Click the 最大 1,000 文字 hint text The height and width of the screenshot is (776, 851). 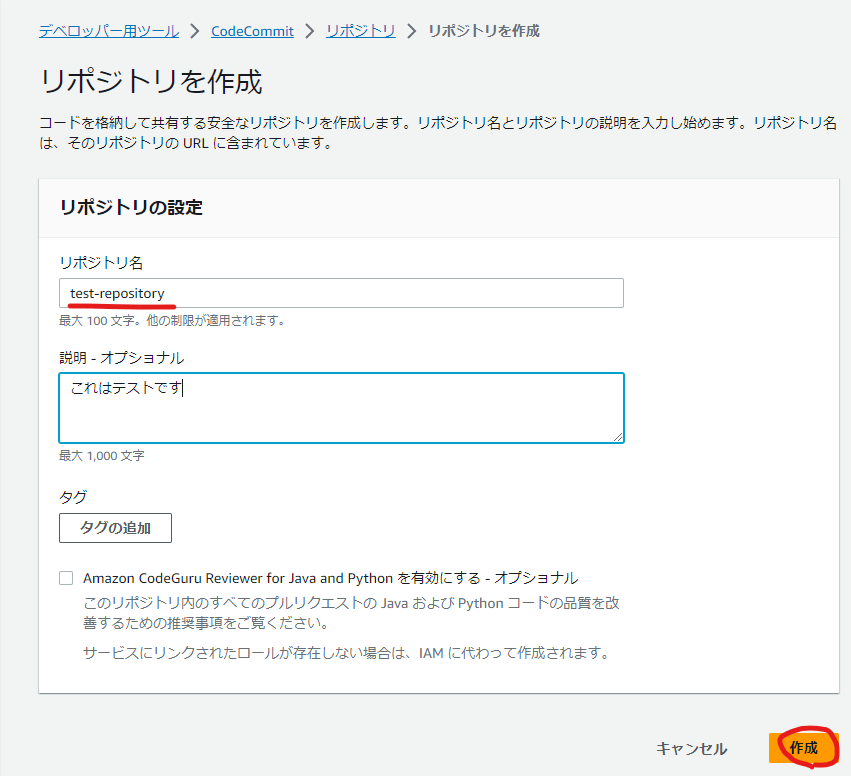click(102, 456)
